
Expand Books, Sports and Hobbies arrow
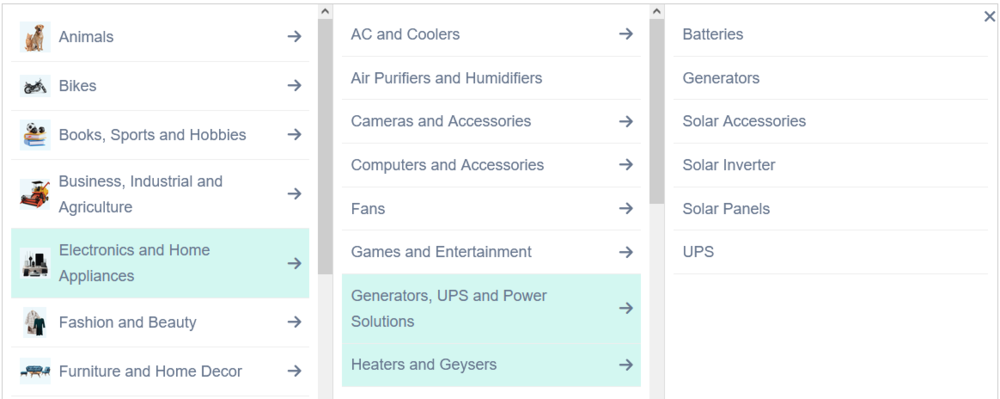point(294,134)
